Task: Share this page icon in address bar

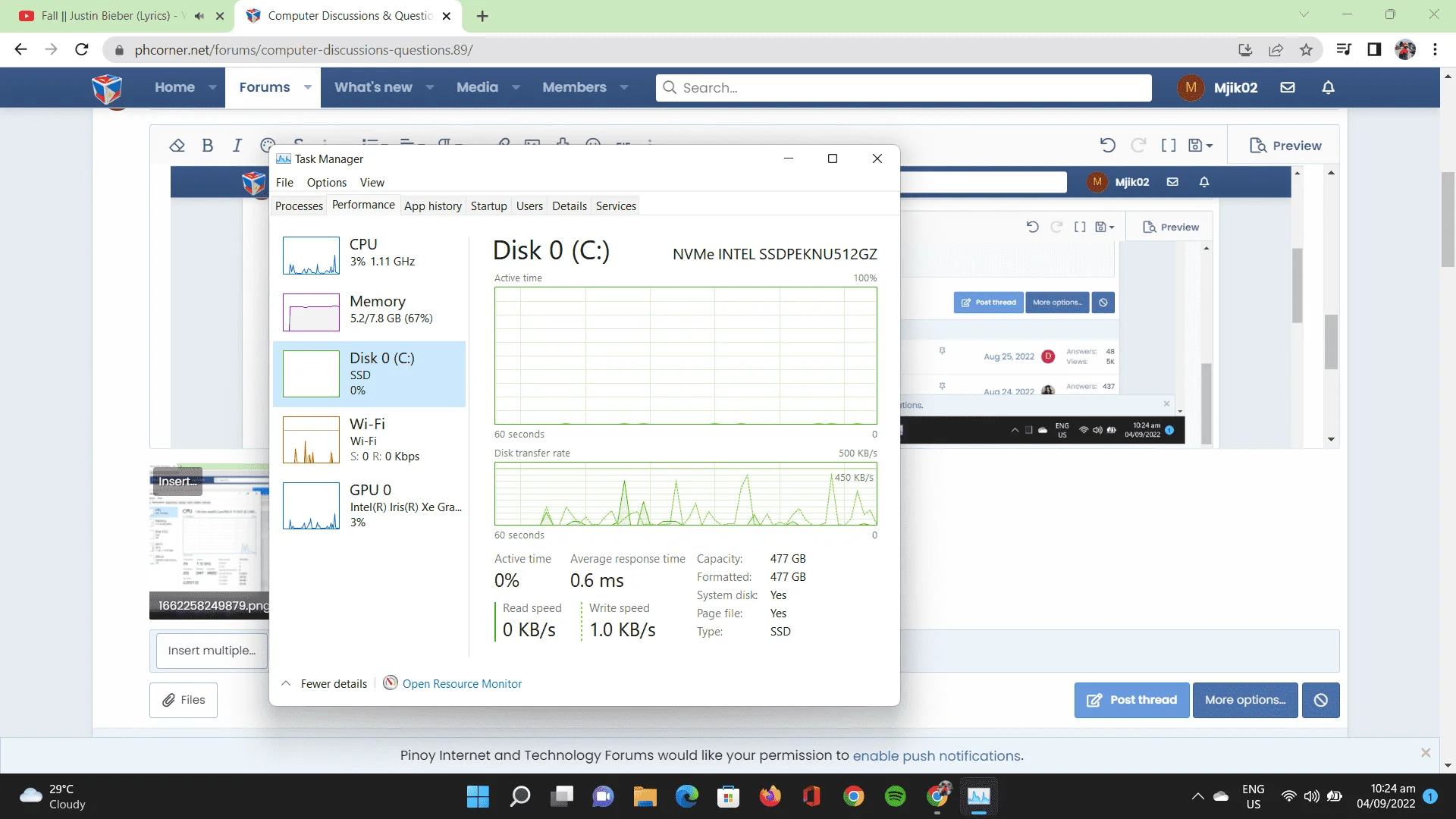Action: click(x=1276, y=50)
